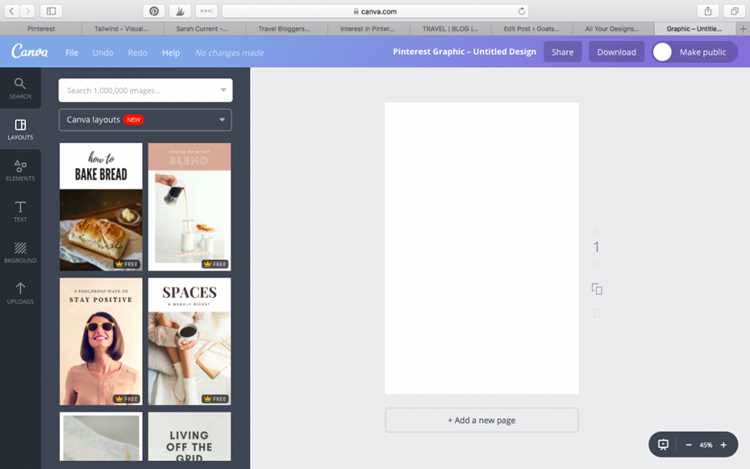Viewport: 750px width, 469px height.
Task: Open the image search box dropdown arrow
Action: click(x=223, y=90)
